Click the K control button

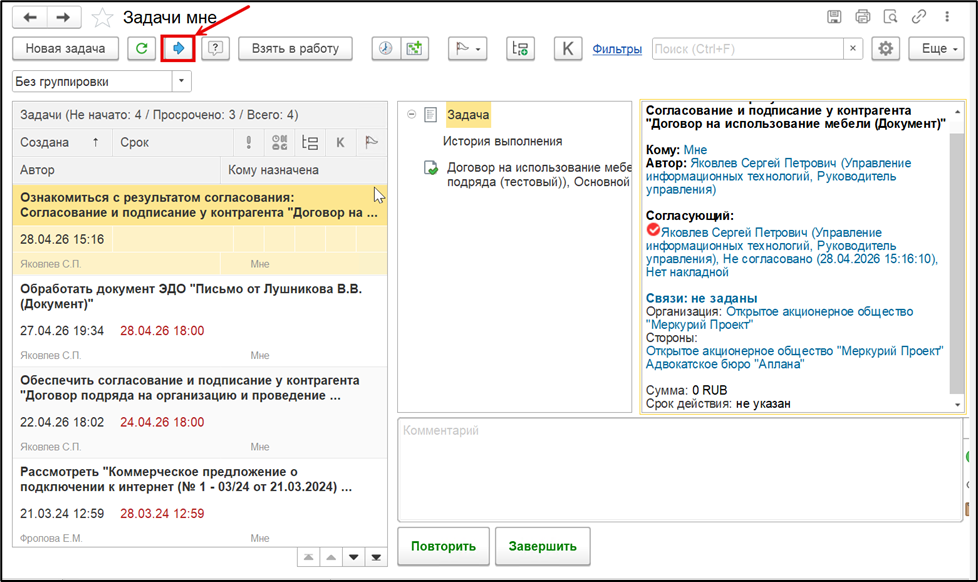[568, 49]
